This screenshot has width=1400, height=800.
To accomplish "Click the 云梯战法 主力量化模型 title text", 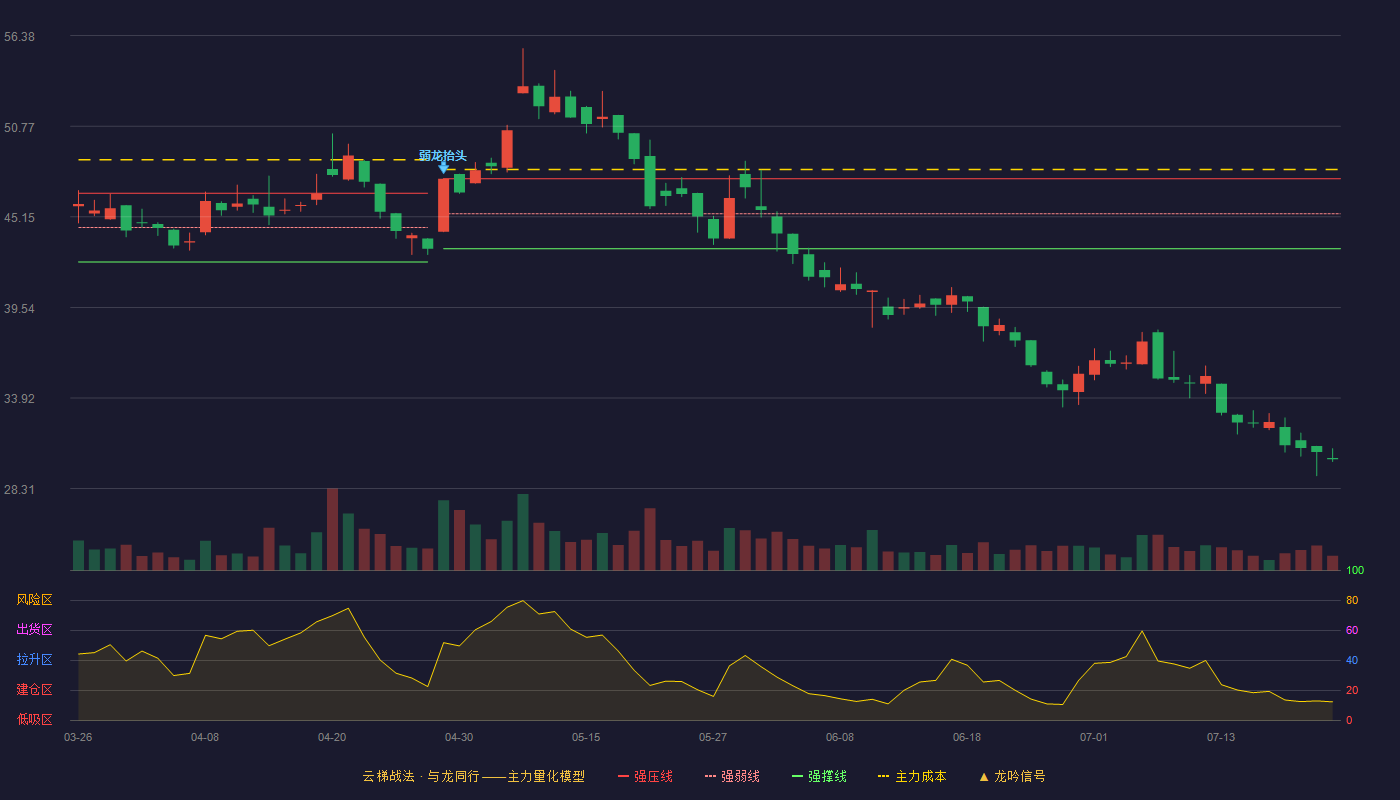I will [474, 777].
